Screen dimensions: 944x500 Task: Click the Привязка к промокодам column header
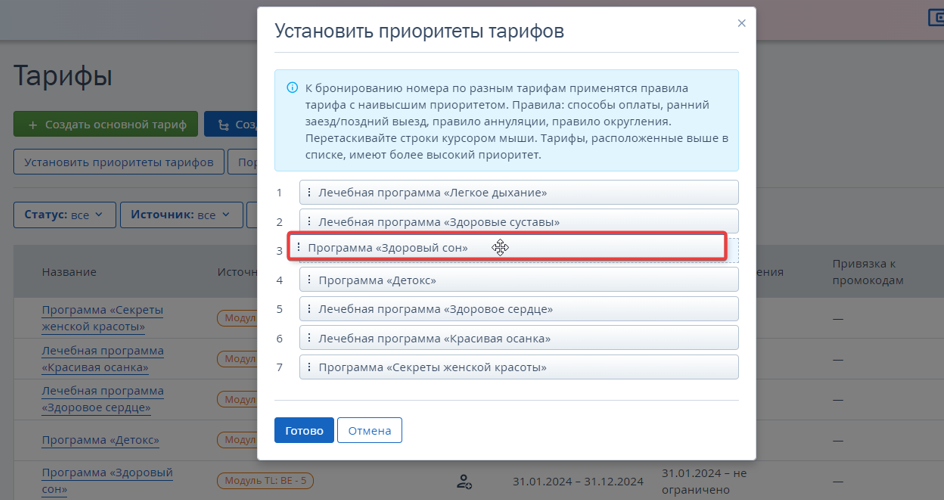pyautogui.click(x=868, y=272)
